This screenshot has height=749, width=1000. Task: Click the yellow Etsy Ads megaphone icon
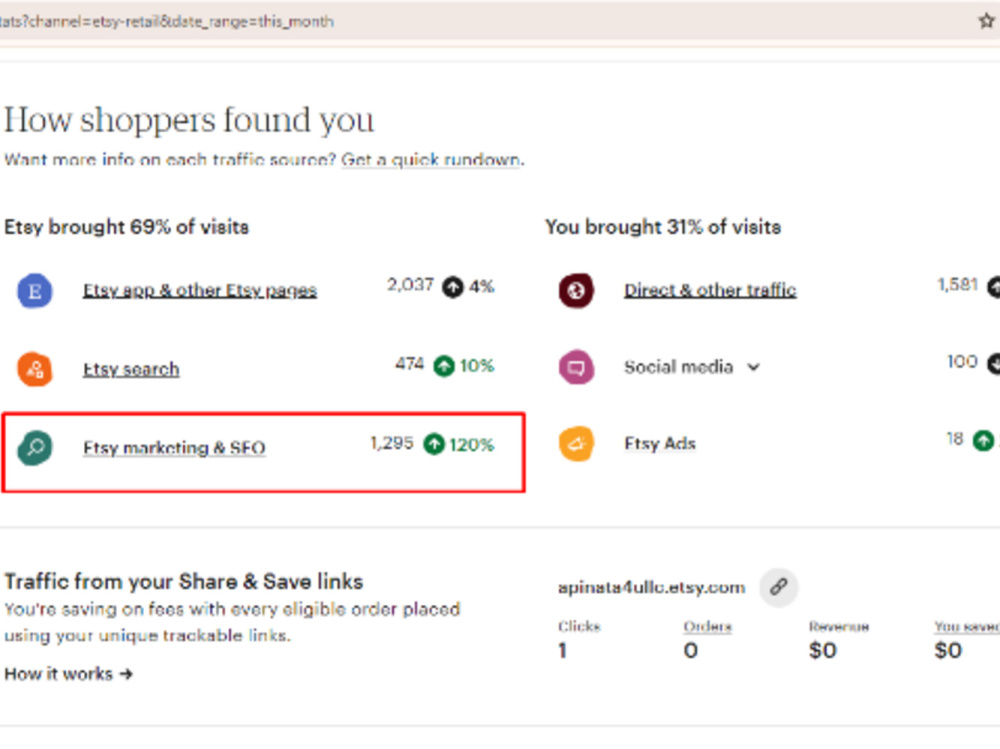(576, 443)
